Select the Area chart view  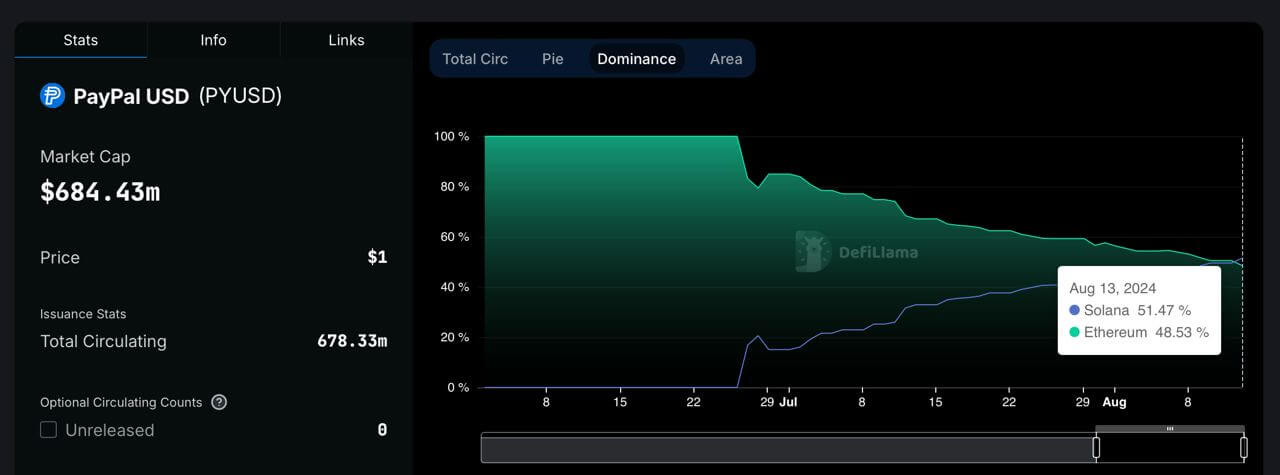tap(726, 59)
